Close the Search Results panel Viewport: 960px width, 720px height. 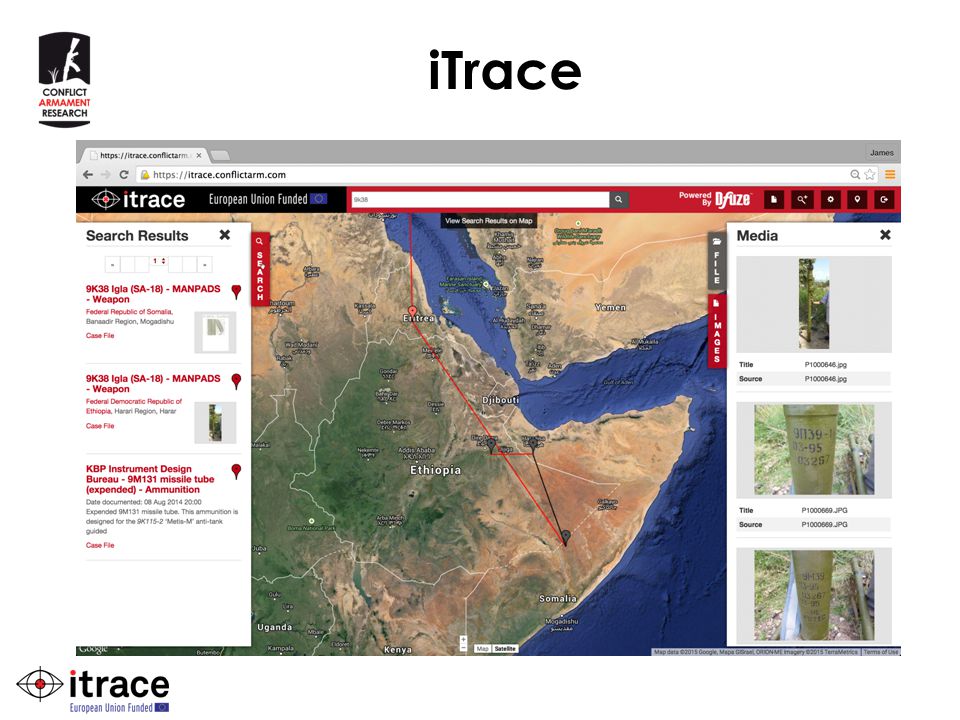coord(225,234)
